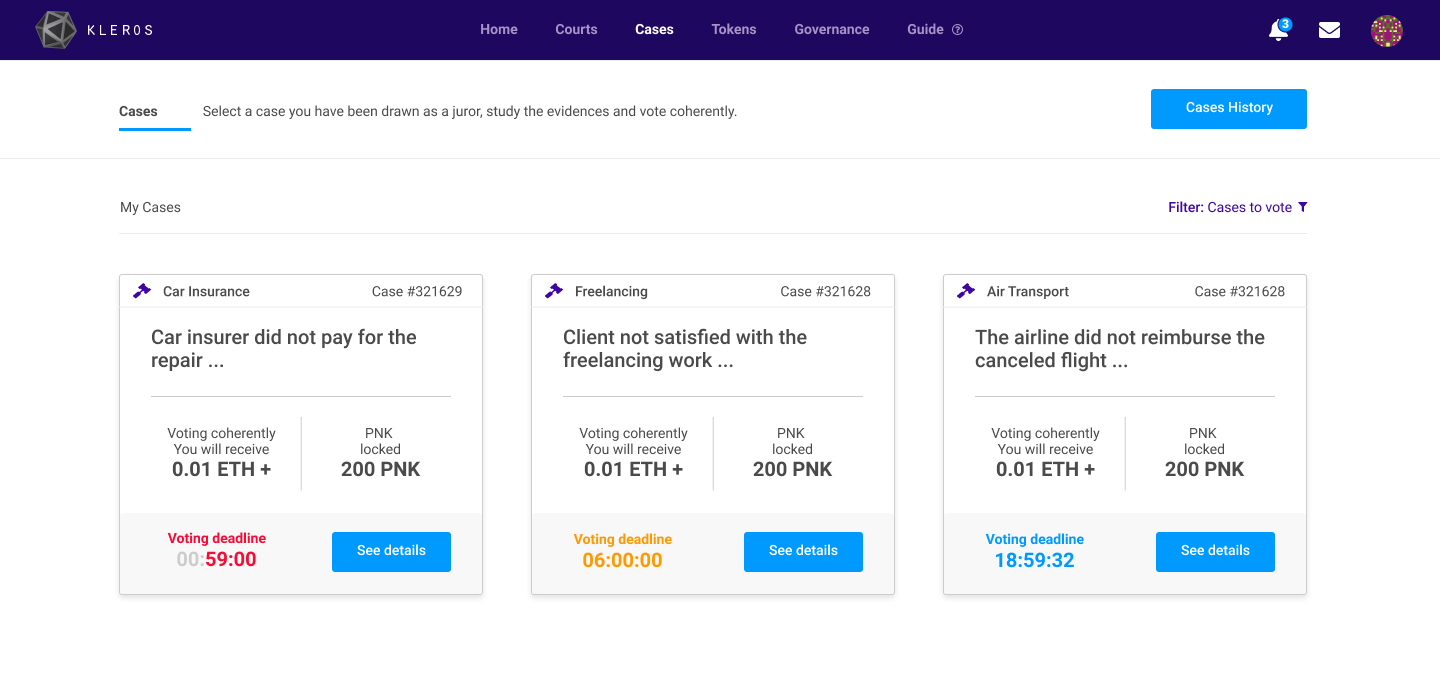Screen dimensions: 1440x688
Task: Click the Guide help question mark icon
Action: [x=957, y=30]
